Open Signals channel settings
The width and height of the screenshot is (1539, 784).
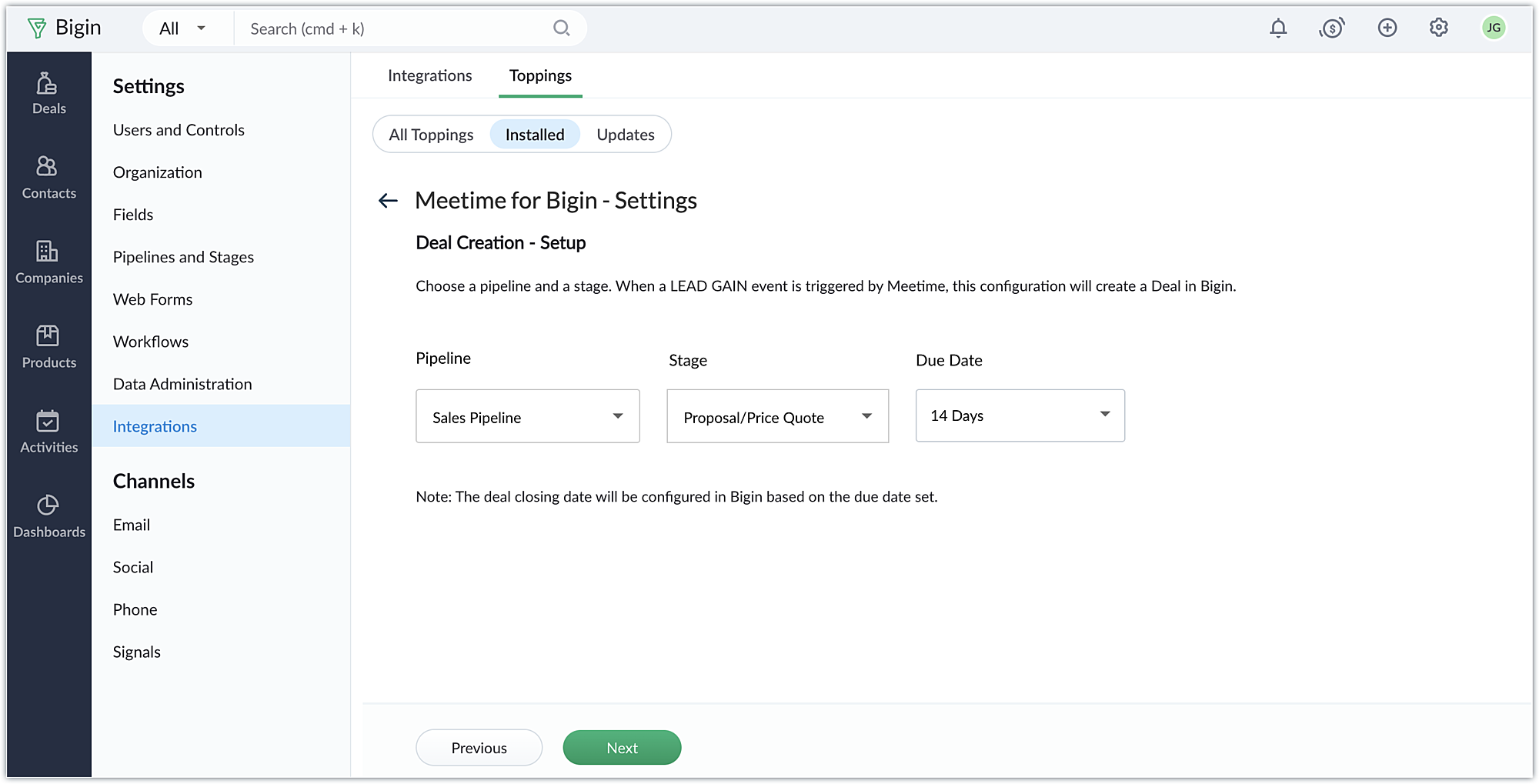click(x=136, y=652)
